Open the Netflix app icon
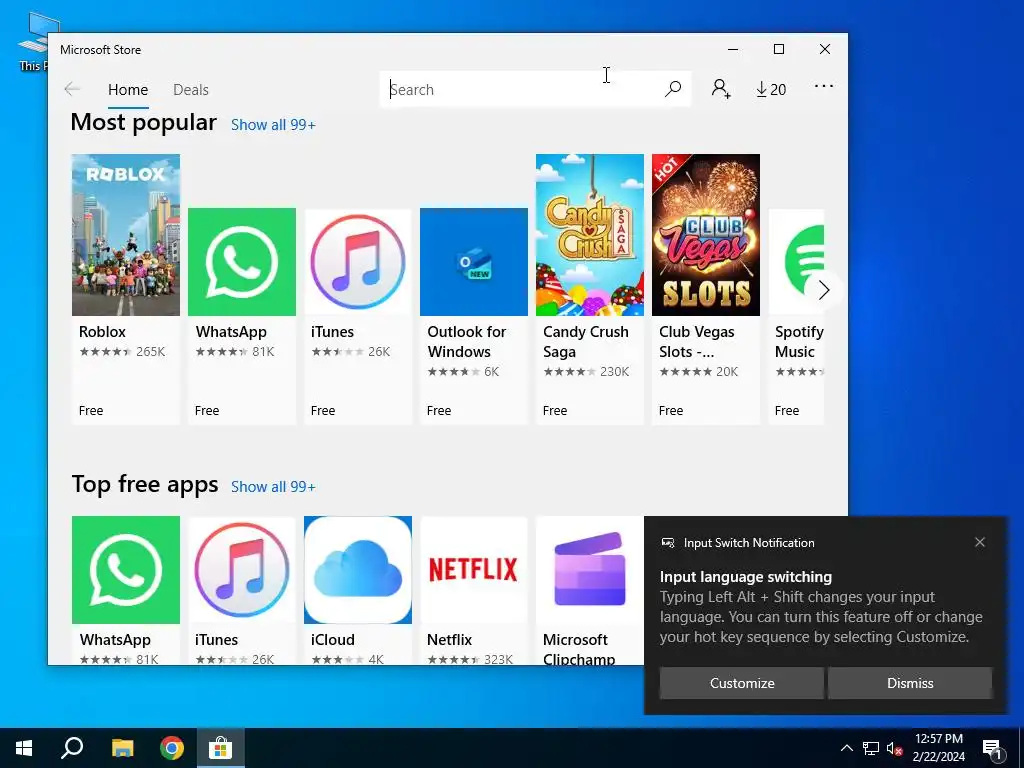1024x768 pixels. point(473,570)
